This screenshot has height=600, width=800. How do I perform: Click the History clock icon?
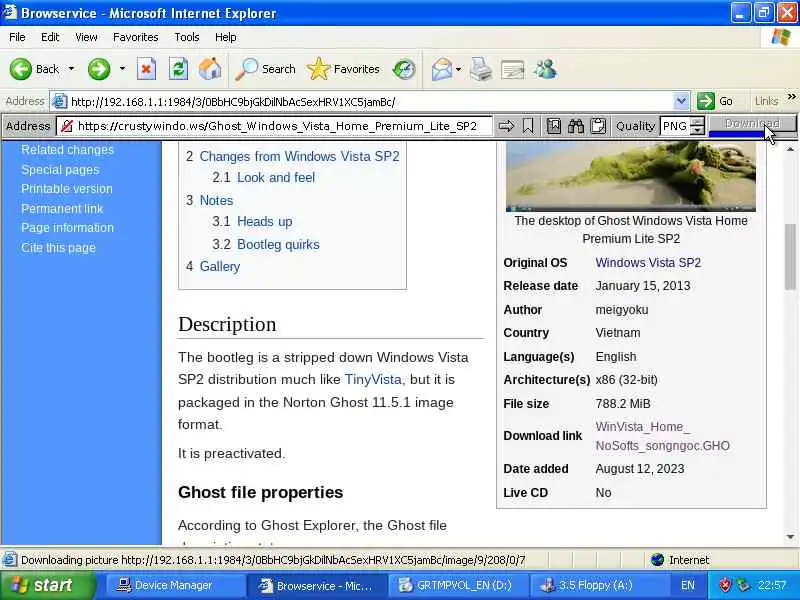(x=404, y=69)
